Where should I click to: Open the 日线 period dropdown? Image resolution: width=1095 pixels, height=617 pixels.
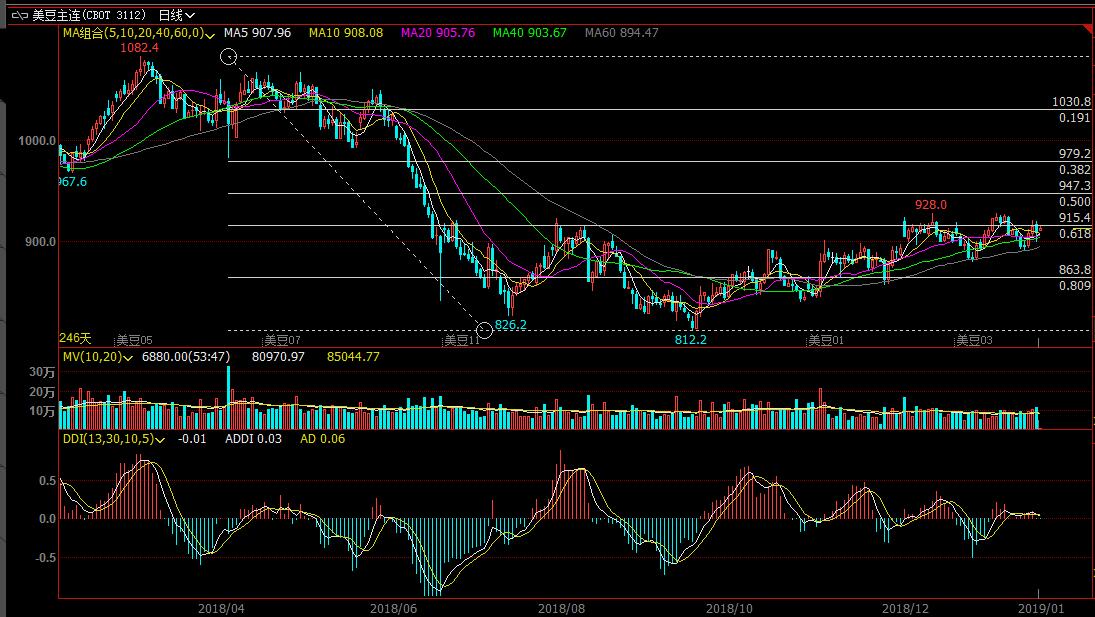176,15
